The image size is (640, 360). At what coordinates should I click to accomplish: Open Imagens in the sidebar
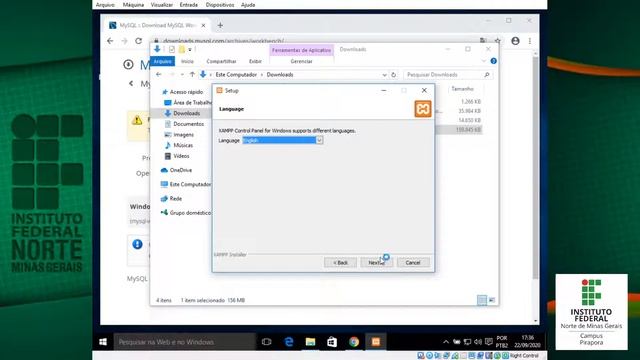pos(183,134)
